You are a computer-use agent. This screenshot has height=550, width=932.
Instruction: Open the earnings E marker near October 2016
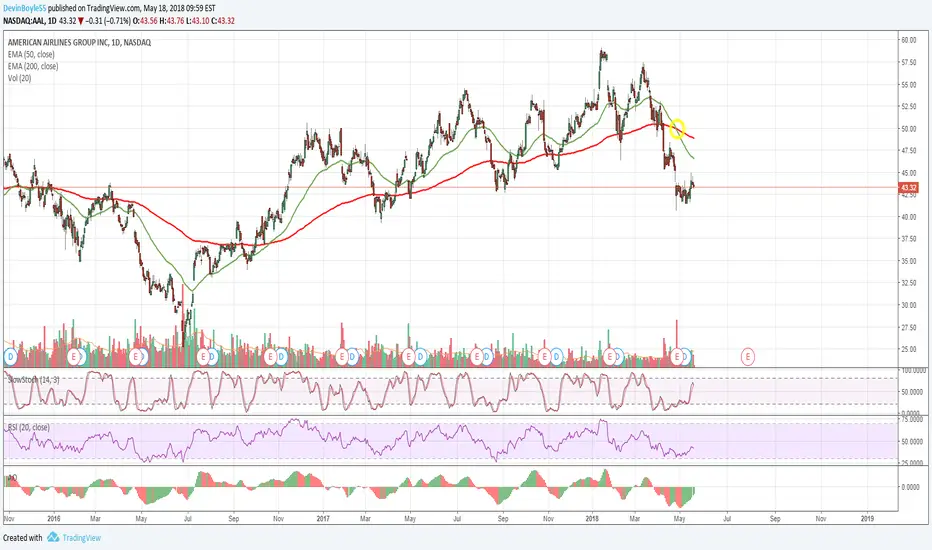270,357
